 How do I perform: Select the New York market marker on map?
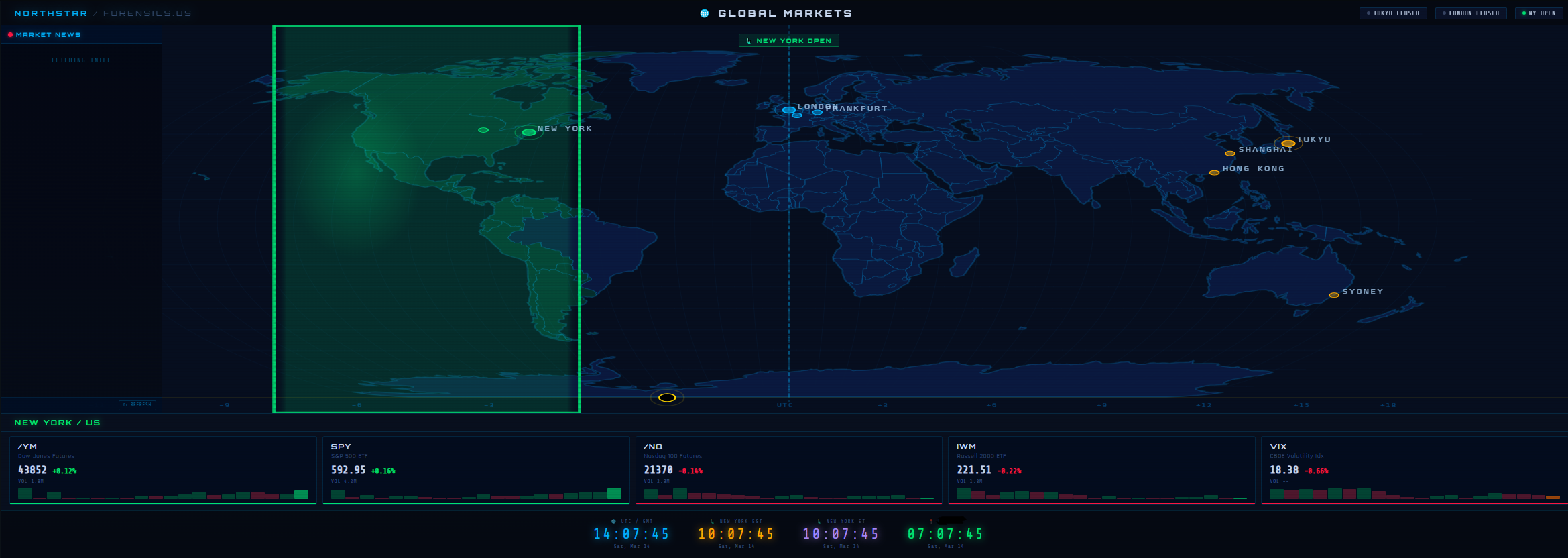529,132
